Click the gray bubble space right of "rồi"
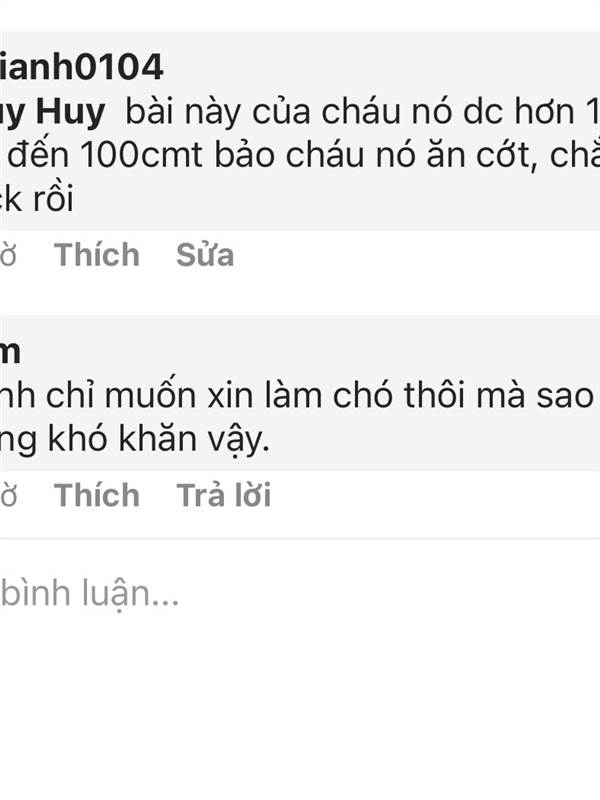Viewport: 600px width, 800px height. point(337,199)
